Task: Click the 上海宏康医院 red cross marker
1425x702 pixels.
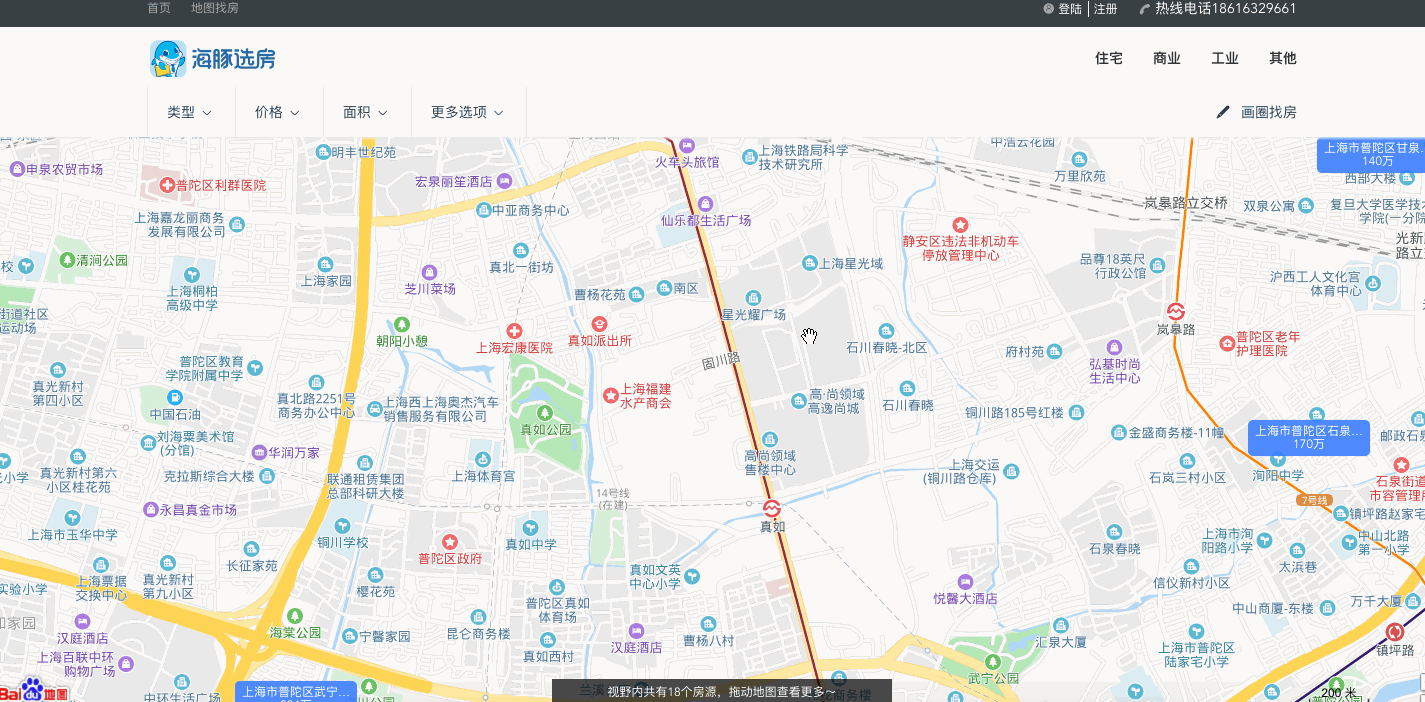Action: (x=514, y=330)
